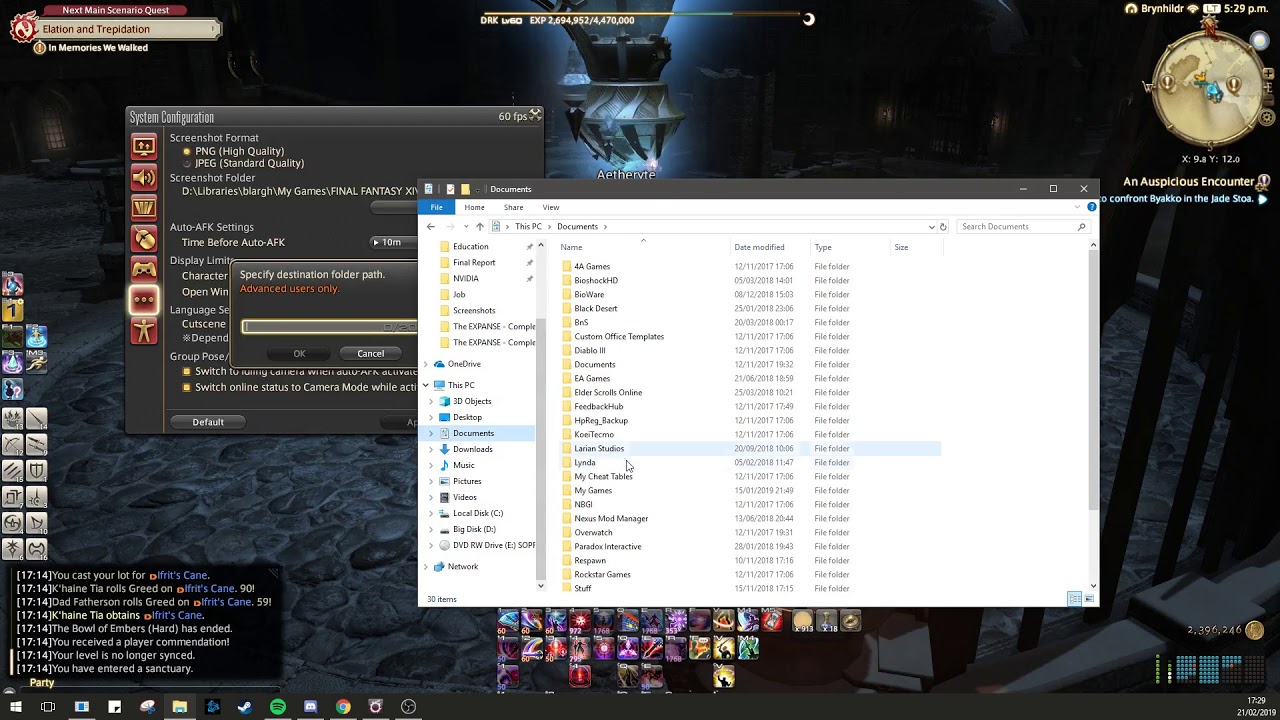
Task: Open Sound Settings speaker icon in System Configuration
Action: 144,178
